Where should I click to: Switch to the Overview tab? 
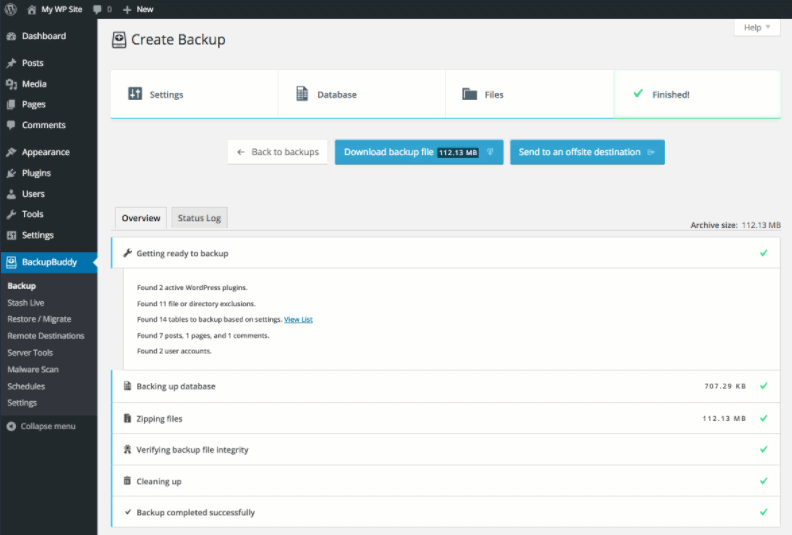pyautogui.click(x=141, y=218)
